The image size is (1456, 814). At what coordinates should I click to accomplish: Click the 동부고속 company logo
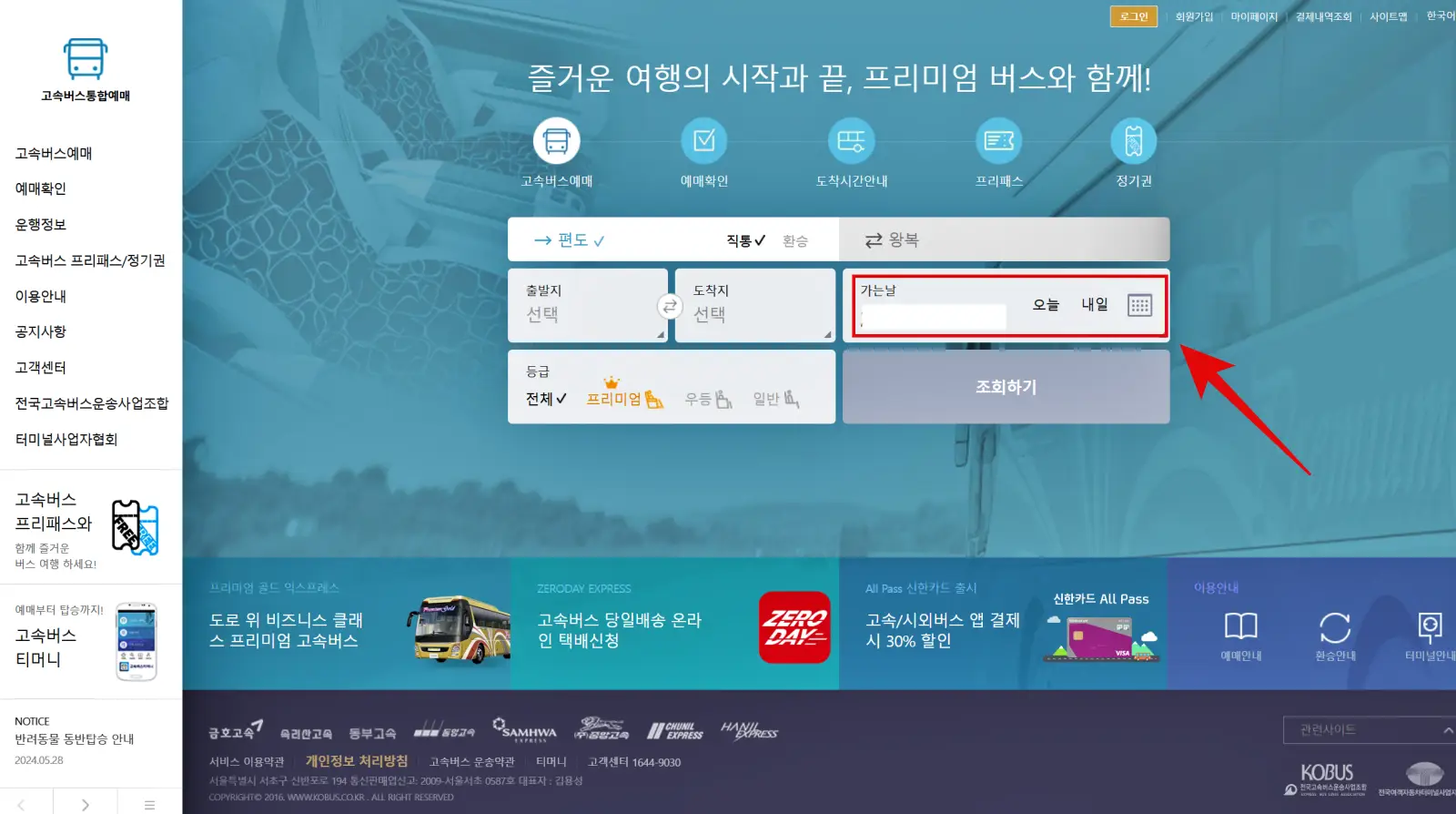[372, 733]
